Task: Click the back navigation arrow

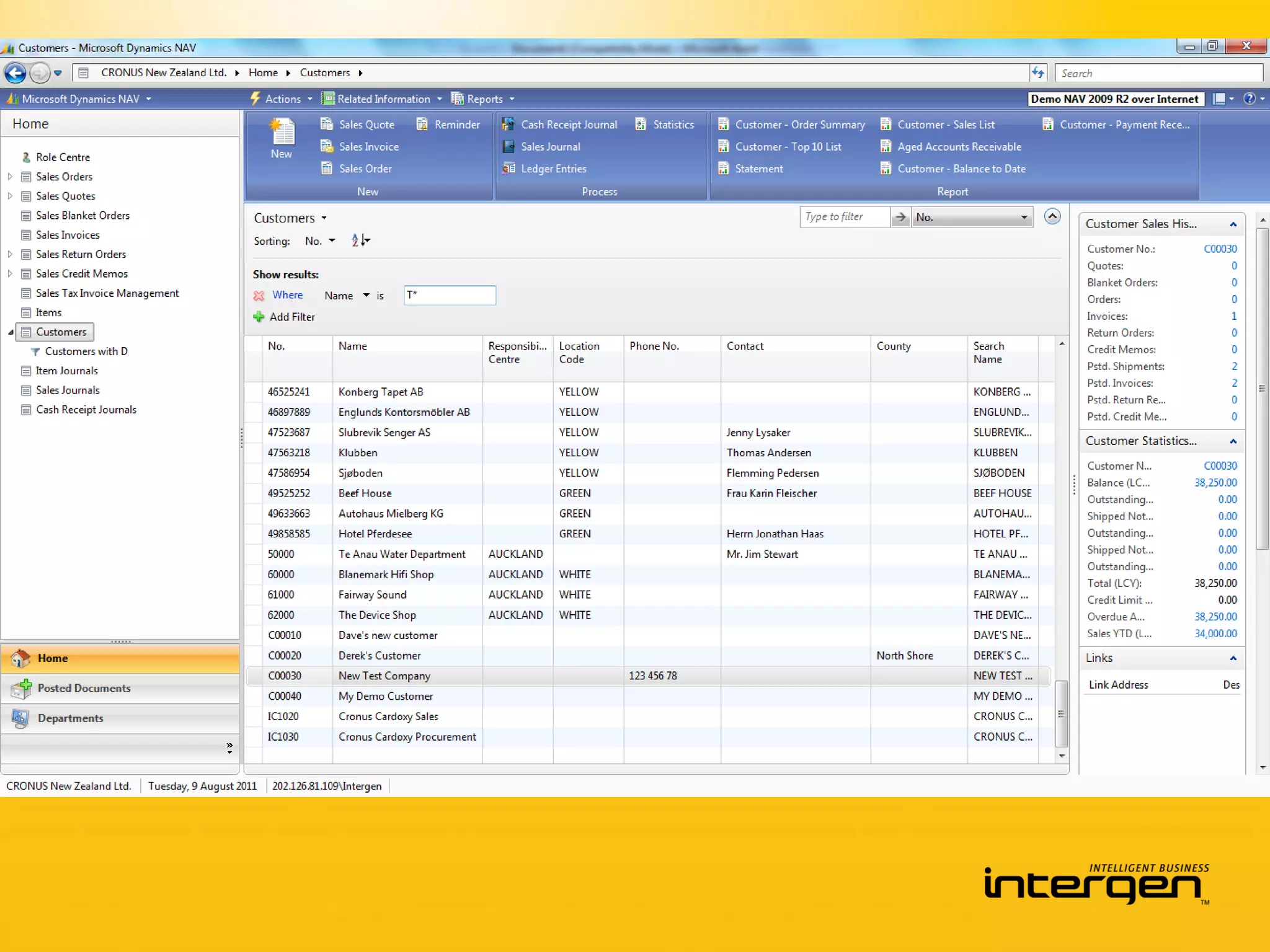Action: (x=16, y=73)
